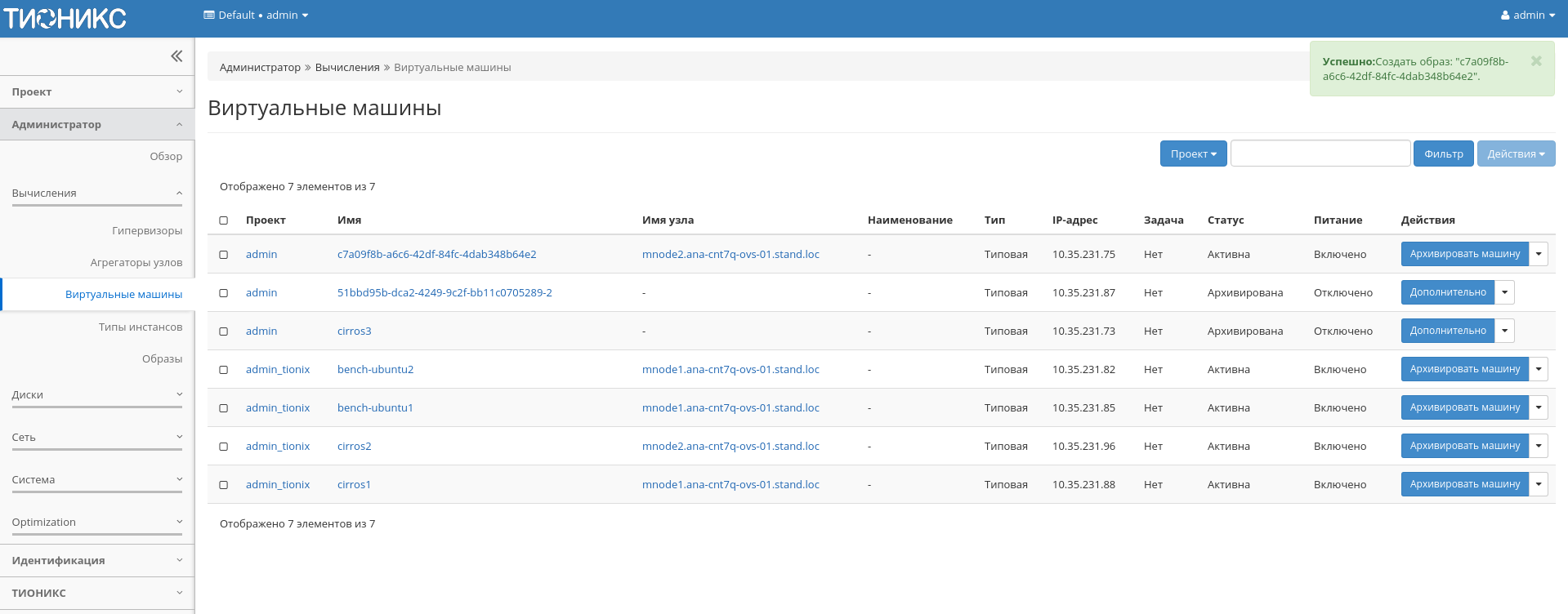1568x614 pixels.
Task: Open action caret for bench-ubuntu2 row
Action: 1539,369
